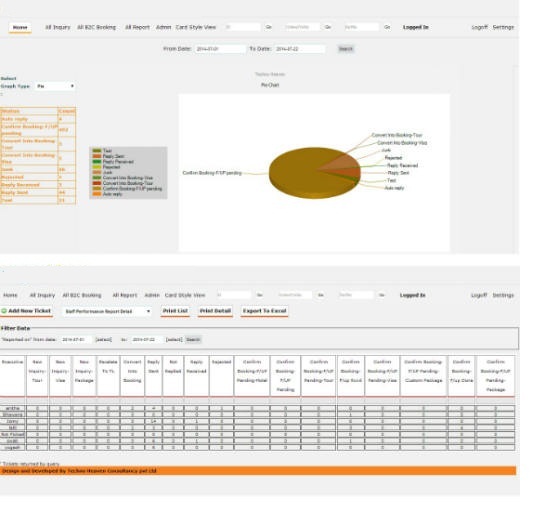The height and width of the screenshot is (508, 536).
Task: Click 'Confirm Booking F/UP pending' label left of pie
Action: click(212, 173)
